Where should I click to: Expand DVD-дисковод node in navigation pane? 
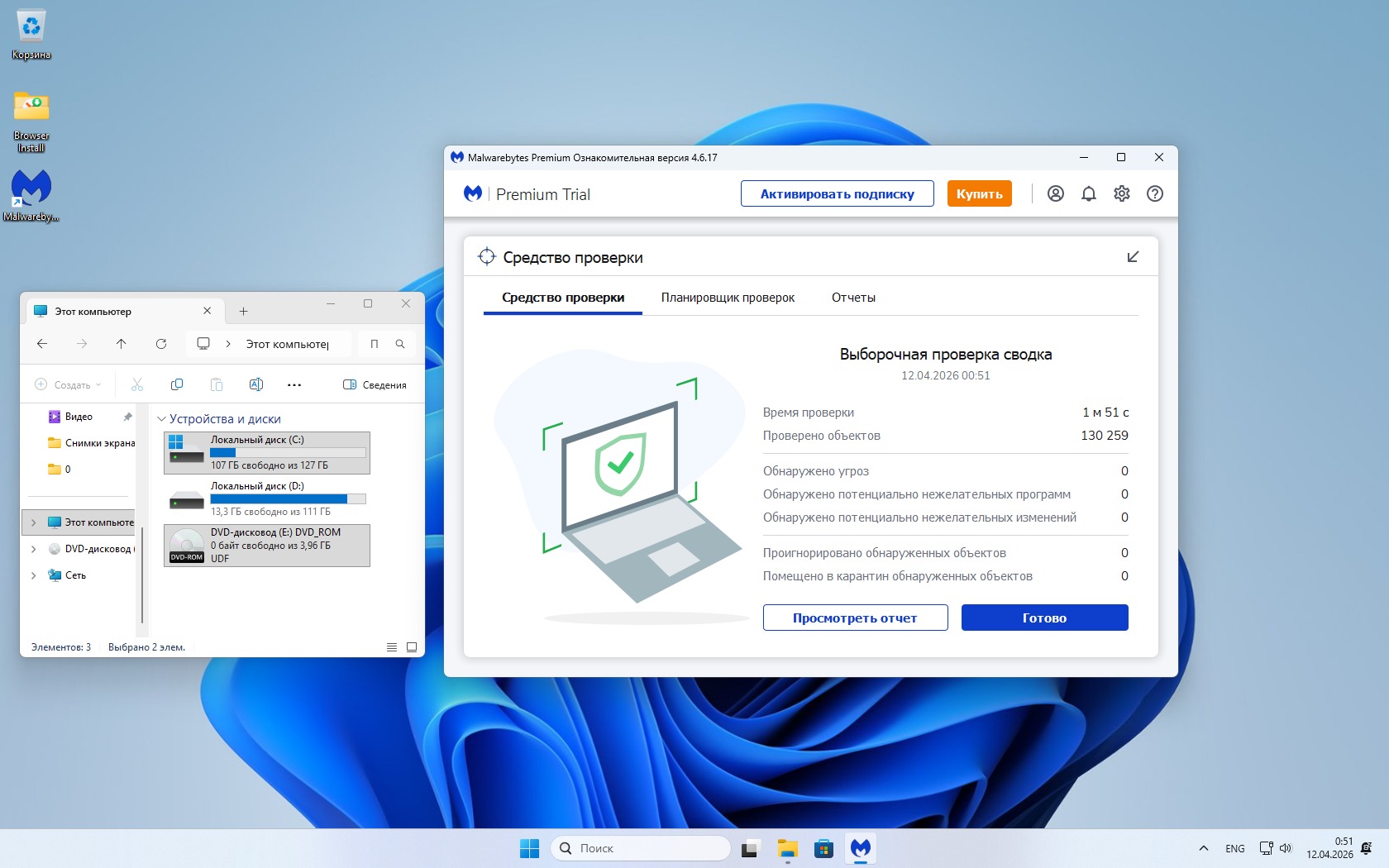33,549
